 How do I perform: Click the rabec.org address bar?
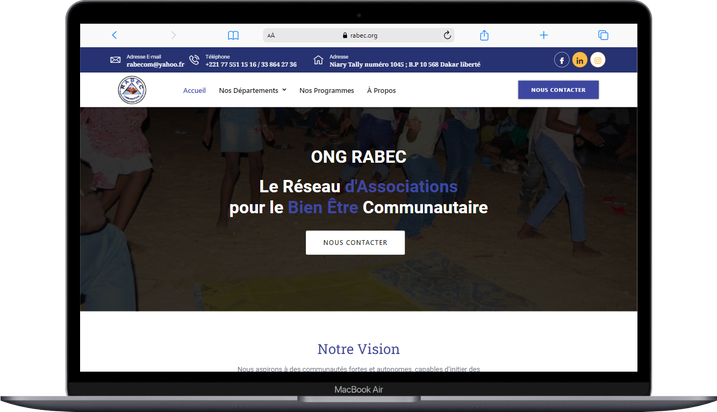(358, 35)
